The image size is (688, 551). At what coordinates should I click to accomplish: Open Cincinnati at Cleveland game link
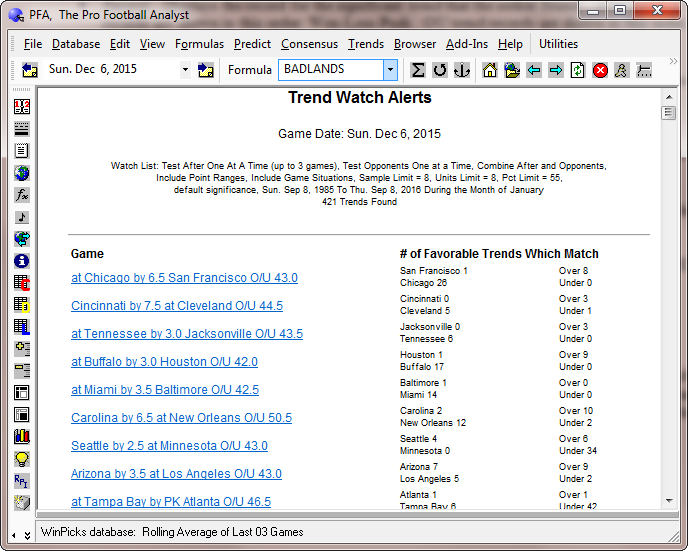coord(177,306)
